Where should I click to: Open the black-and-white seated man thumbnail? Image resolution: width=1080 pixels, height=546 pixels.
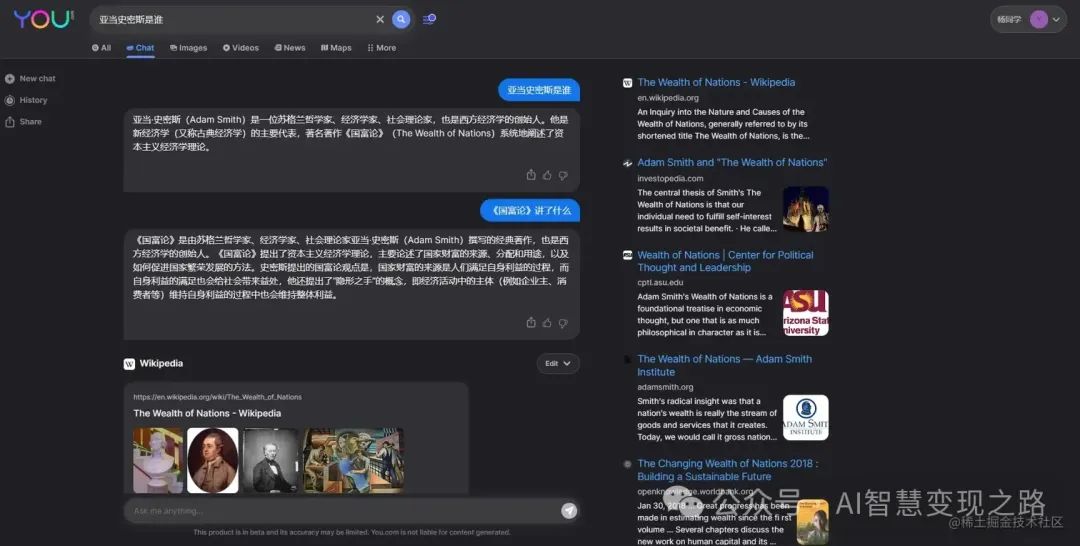pyautogui.click(x=271, y=460)
